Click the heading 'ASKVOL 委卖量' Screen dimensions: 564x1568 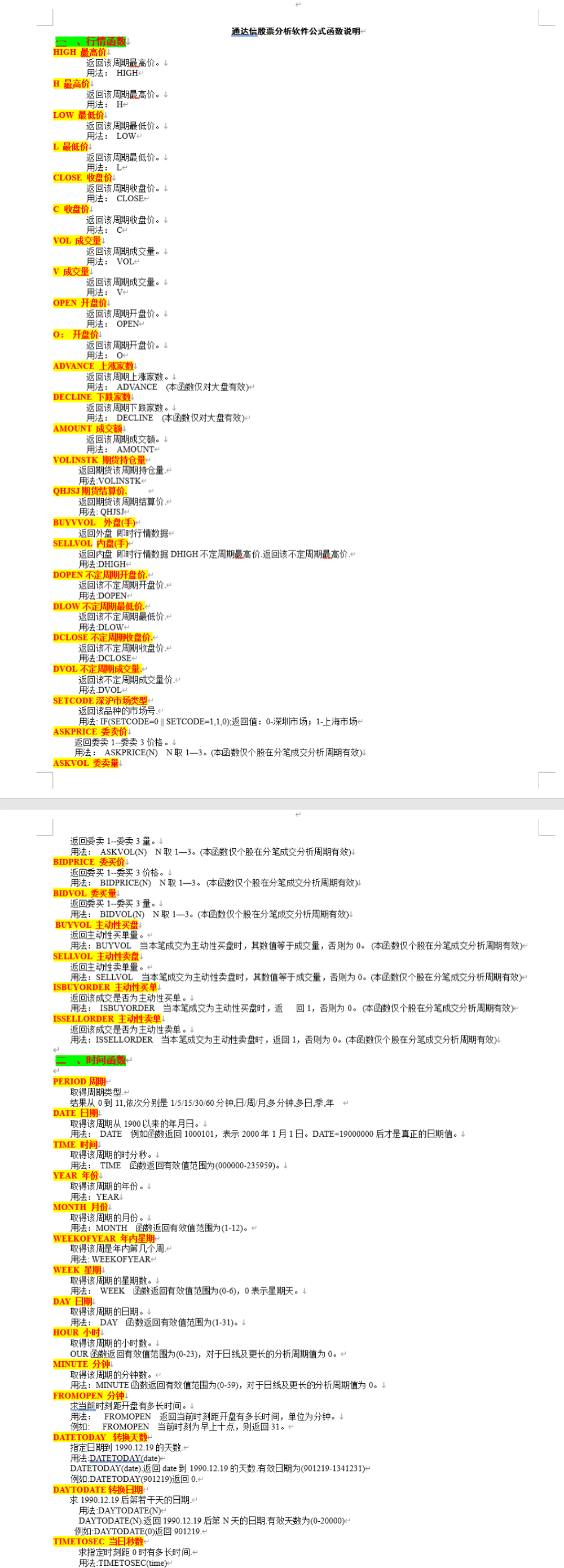point(86,763)
